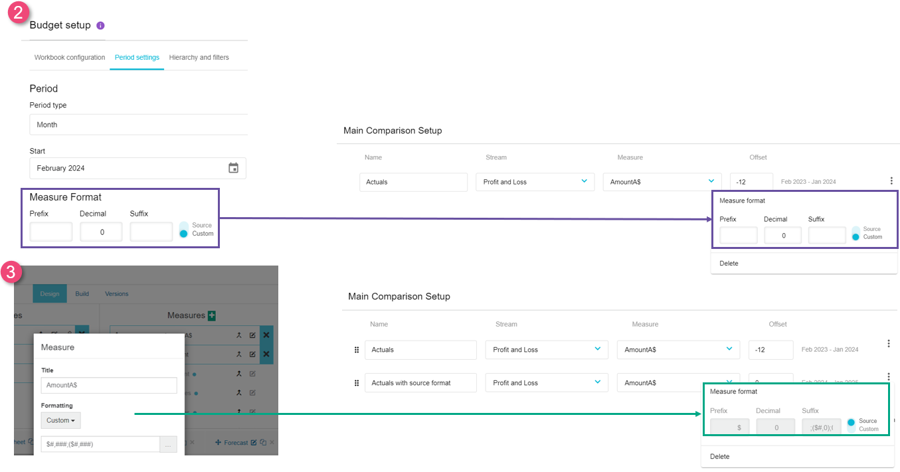
Task: Open options menu for top Actuals row
Action: click(891, 181)
